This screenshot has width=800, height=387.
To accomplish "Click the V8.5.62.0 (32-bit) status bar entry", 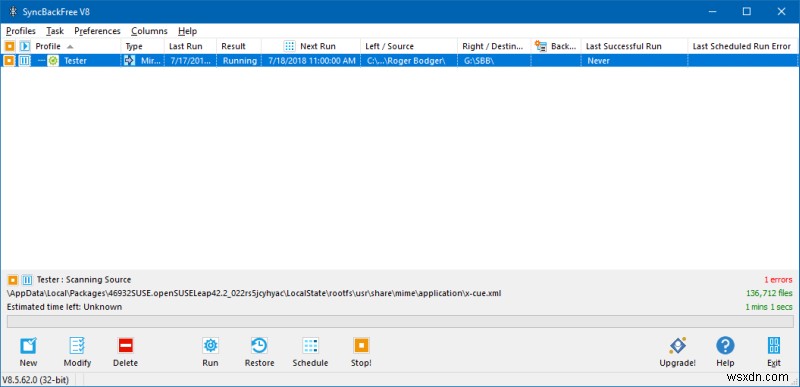I will click(36, 380).
